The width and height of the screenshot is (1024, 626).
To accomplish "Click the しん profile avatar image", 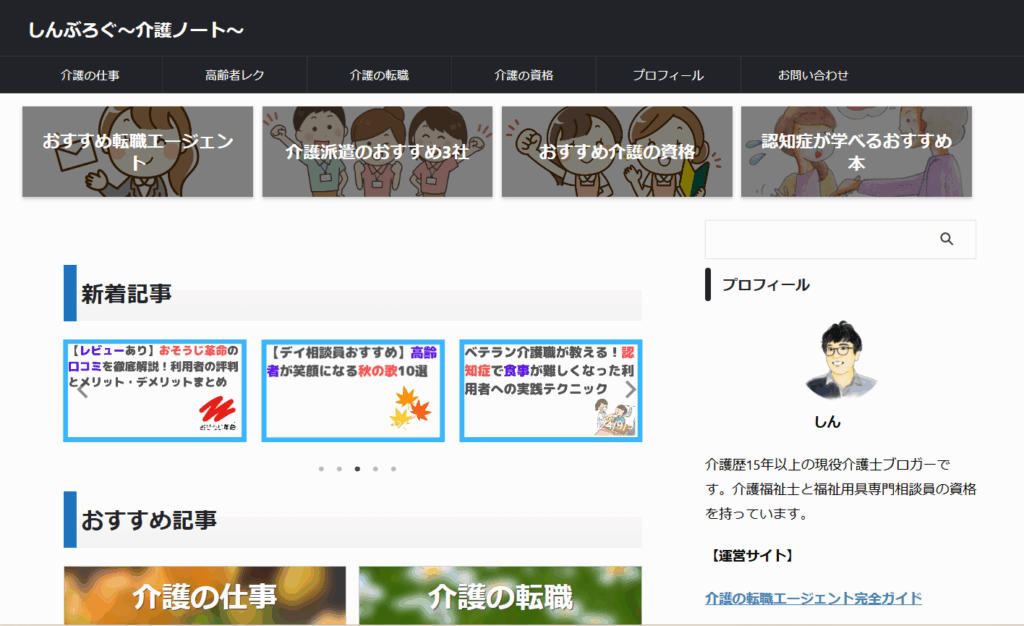I will click(x=840, y=360).
